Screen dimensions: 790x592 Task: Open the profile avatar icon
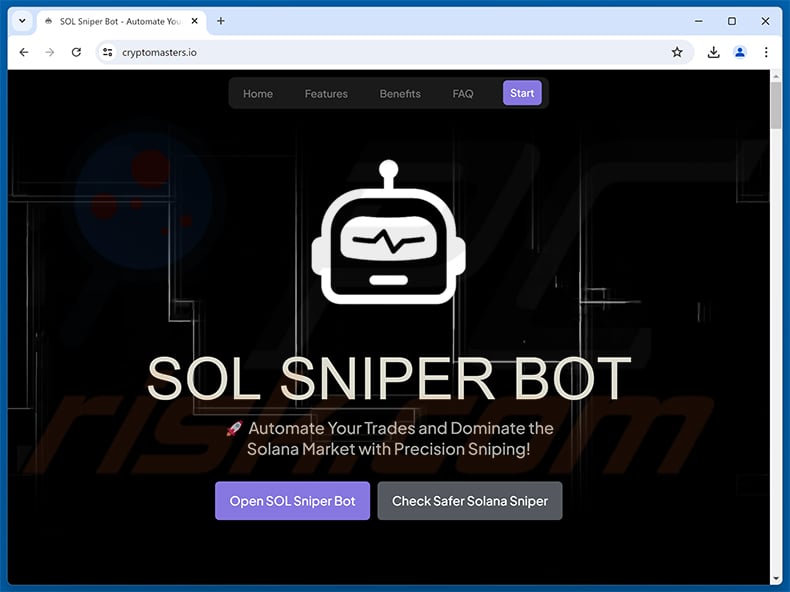[739, 52]
